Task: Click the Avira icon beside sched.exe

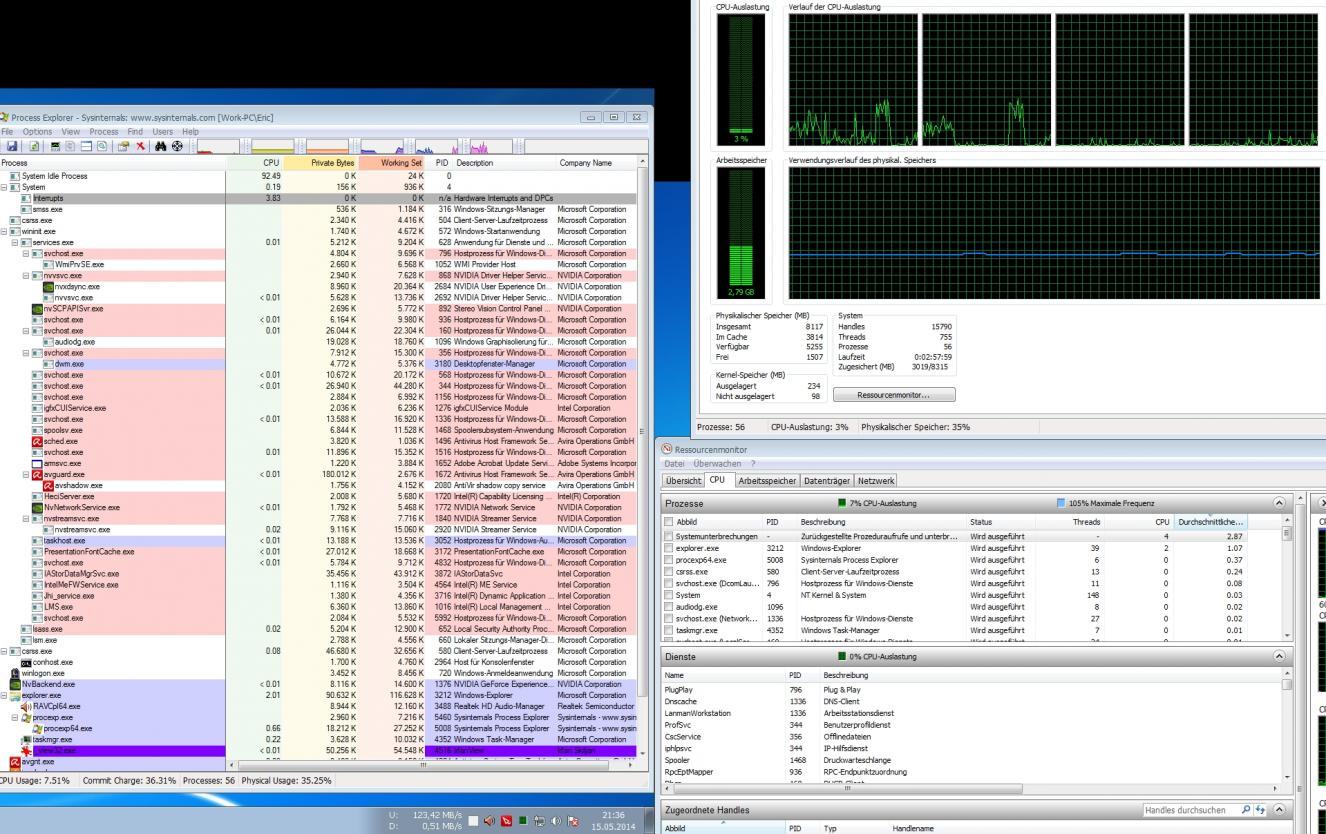Action: point(37,441)
